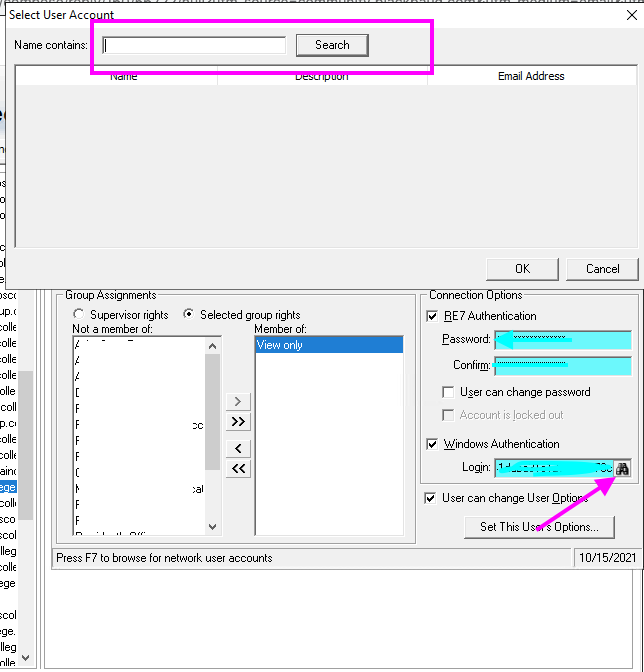Click the binoculars icon beside Login field
The image size is (644, 672).
click(x=622, y=468)
